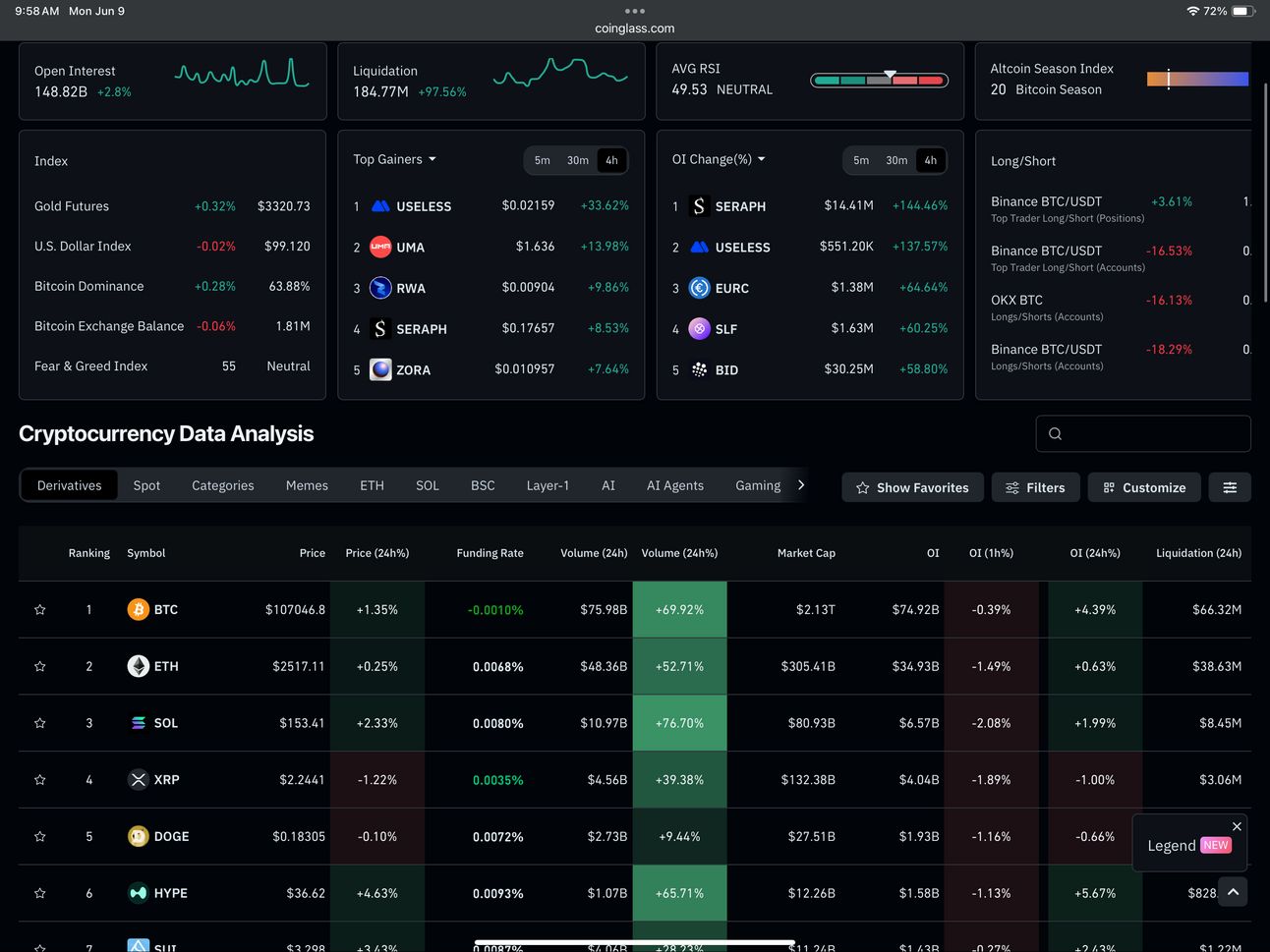Tap the coinglass.com address bar
The width and height of the screenshot is (1270, 952).
(x=635, y=28)
